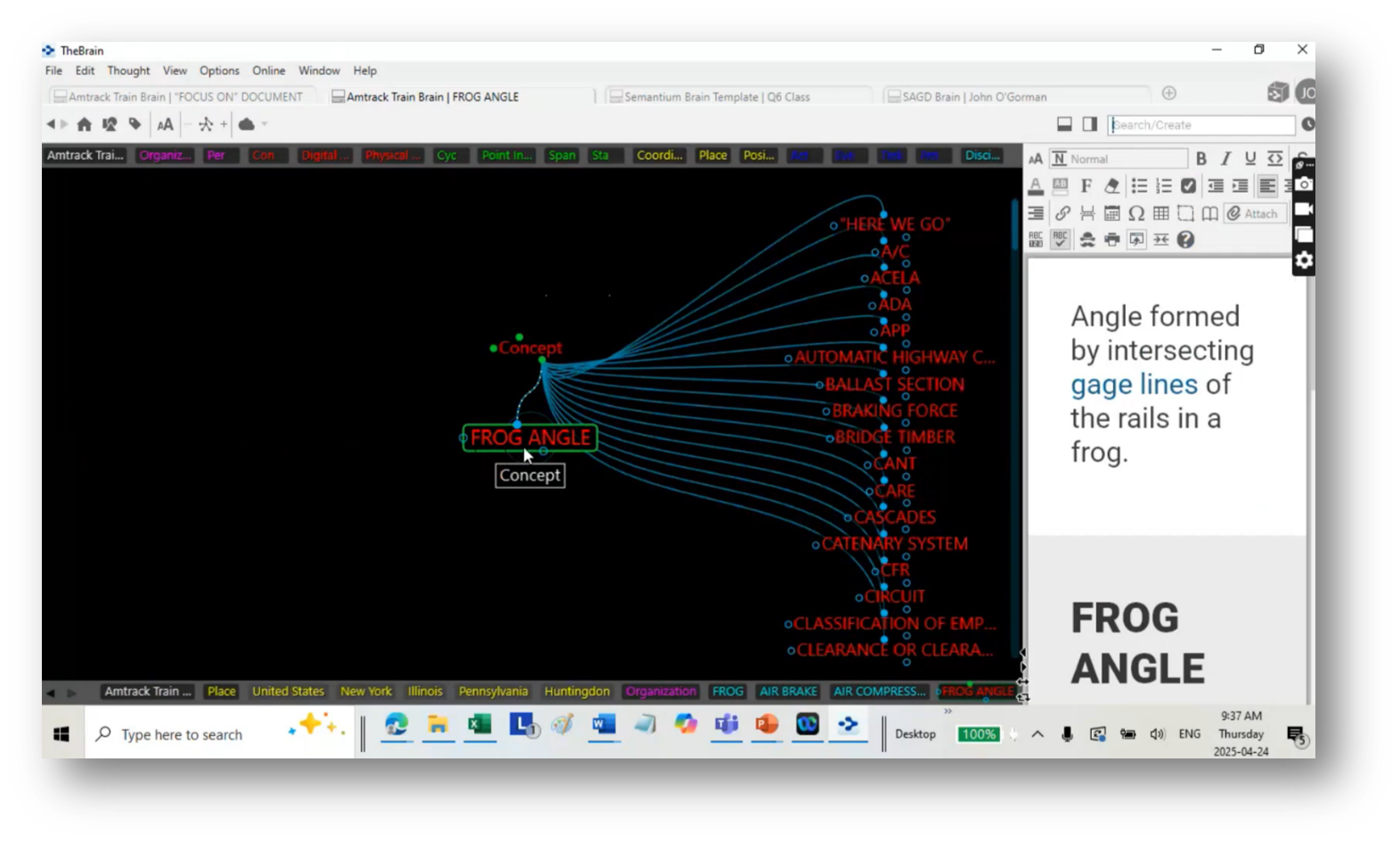
Task: Open the Normal paragraph style dropdown
Action: (1119, 158)
